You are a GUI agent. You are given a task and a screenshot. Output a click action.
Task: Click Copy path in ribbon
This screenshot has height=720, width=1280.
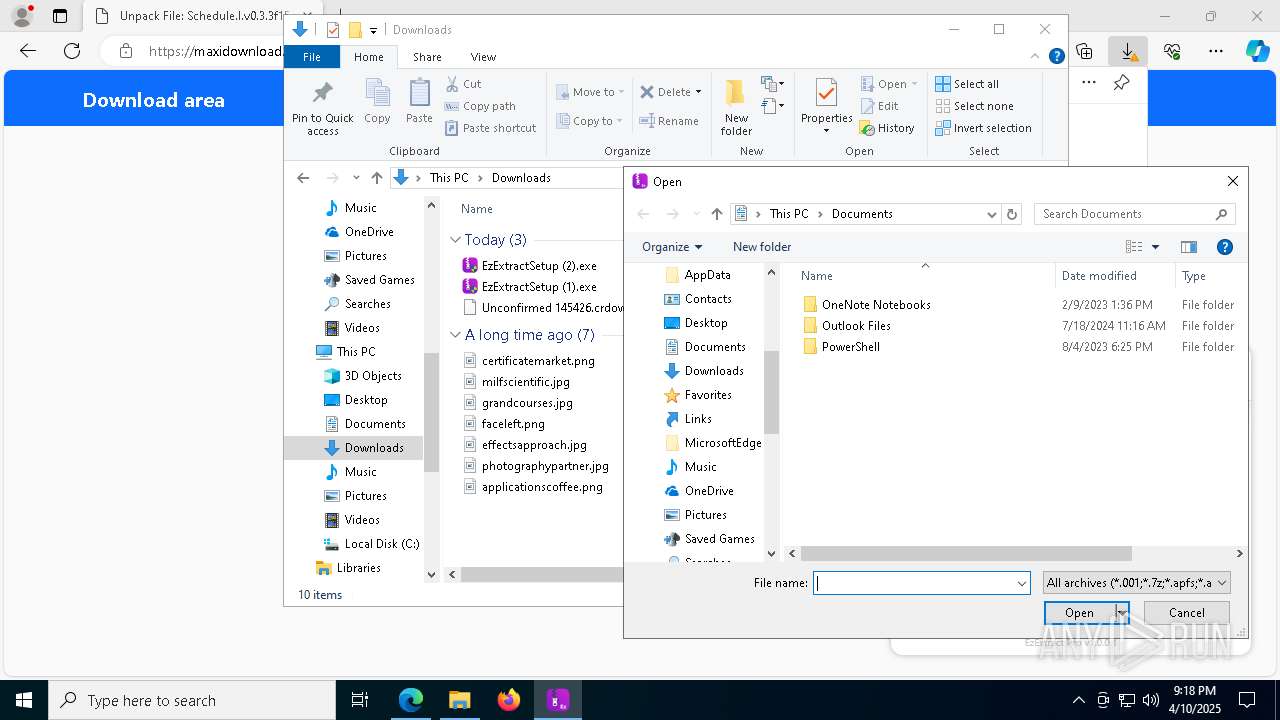pos(480,106)
